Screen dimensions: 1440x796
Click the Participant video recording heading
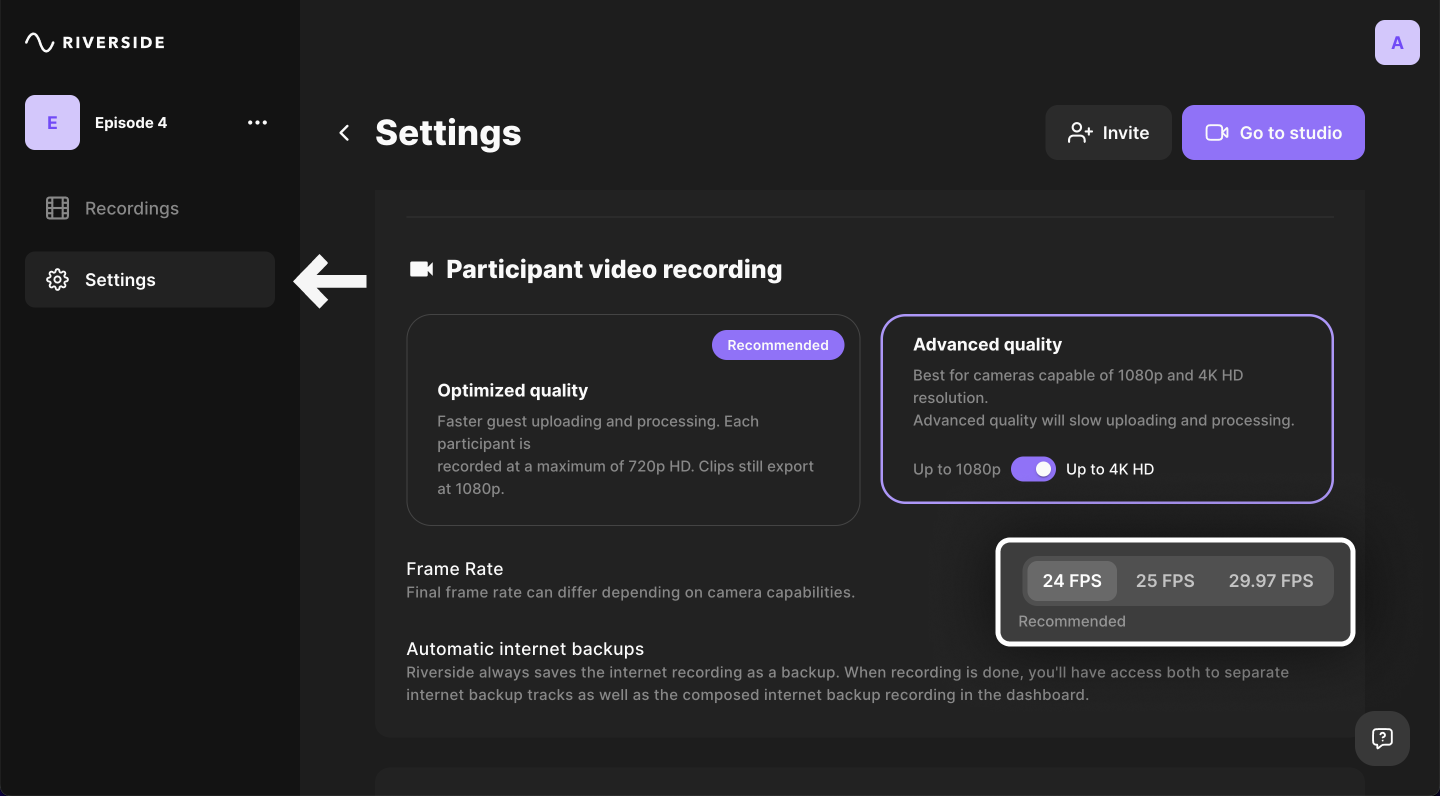click(x=614, y=269)
